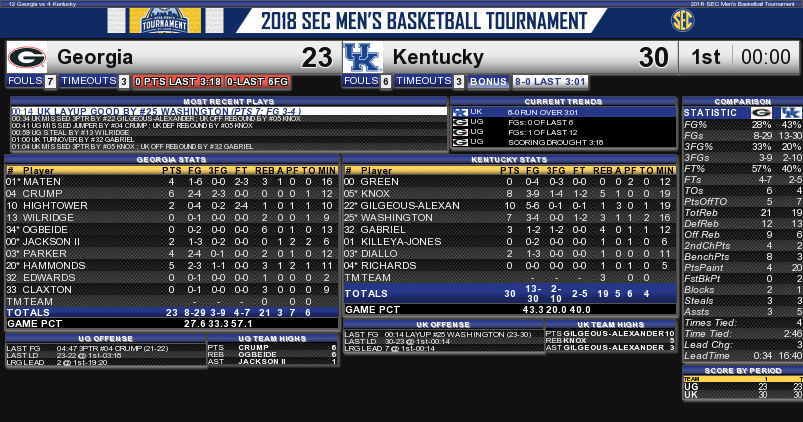Click the 1st period indicator
The height and width of the screenshot is (422, 803).
tap(706, 57)
